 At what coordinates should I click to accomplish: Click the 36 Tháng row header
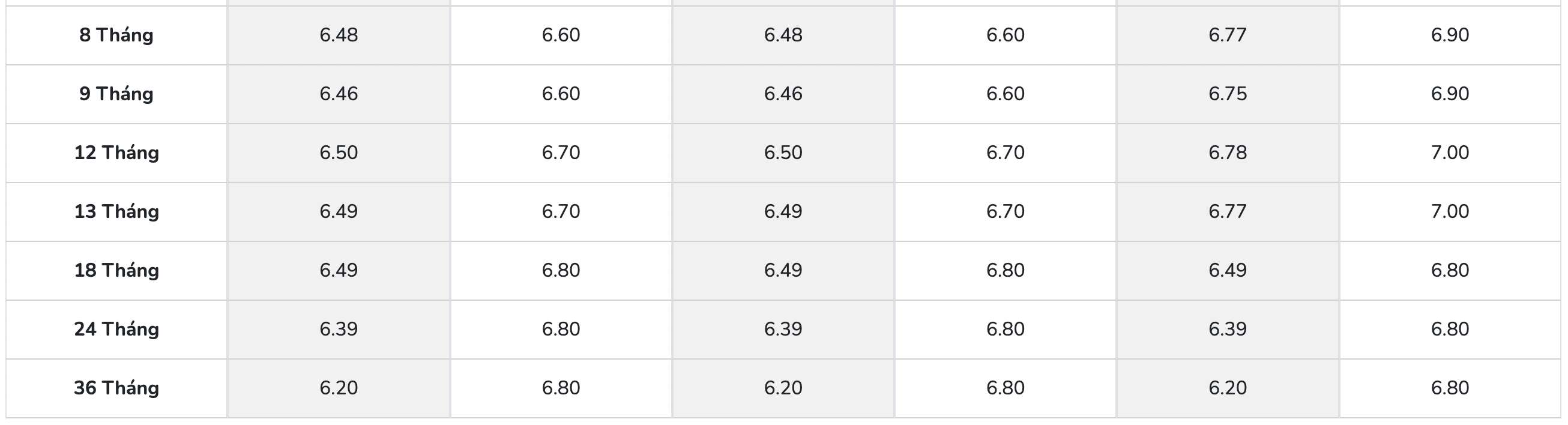tap(116, 388)
